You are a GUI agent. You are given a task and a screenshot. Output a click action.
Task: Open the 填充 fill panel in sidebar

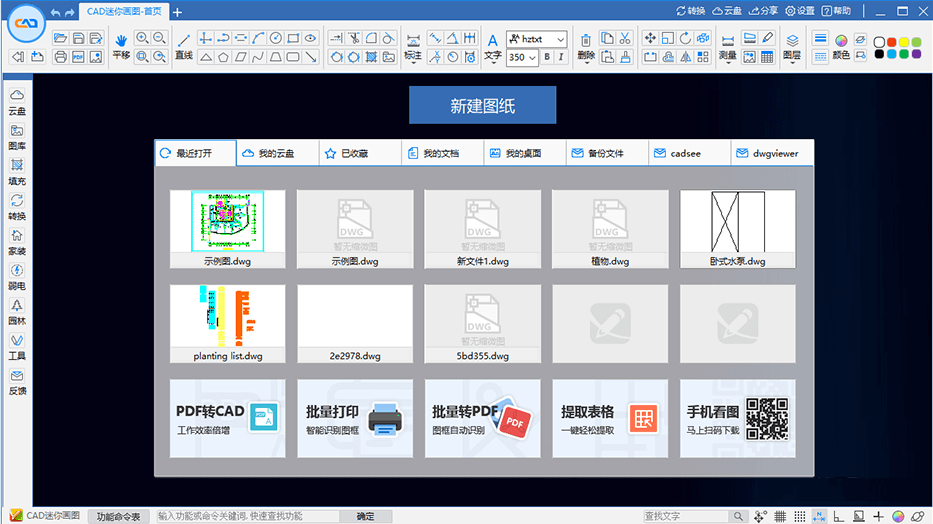pyautogui.click(x=17, y=171)
